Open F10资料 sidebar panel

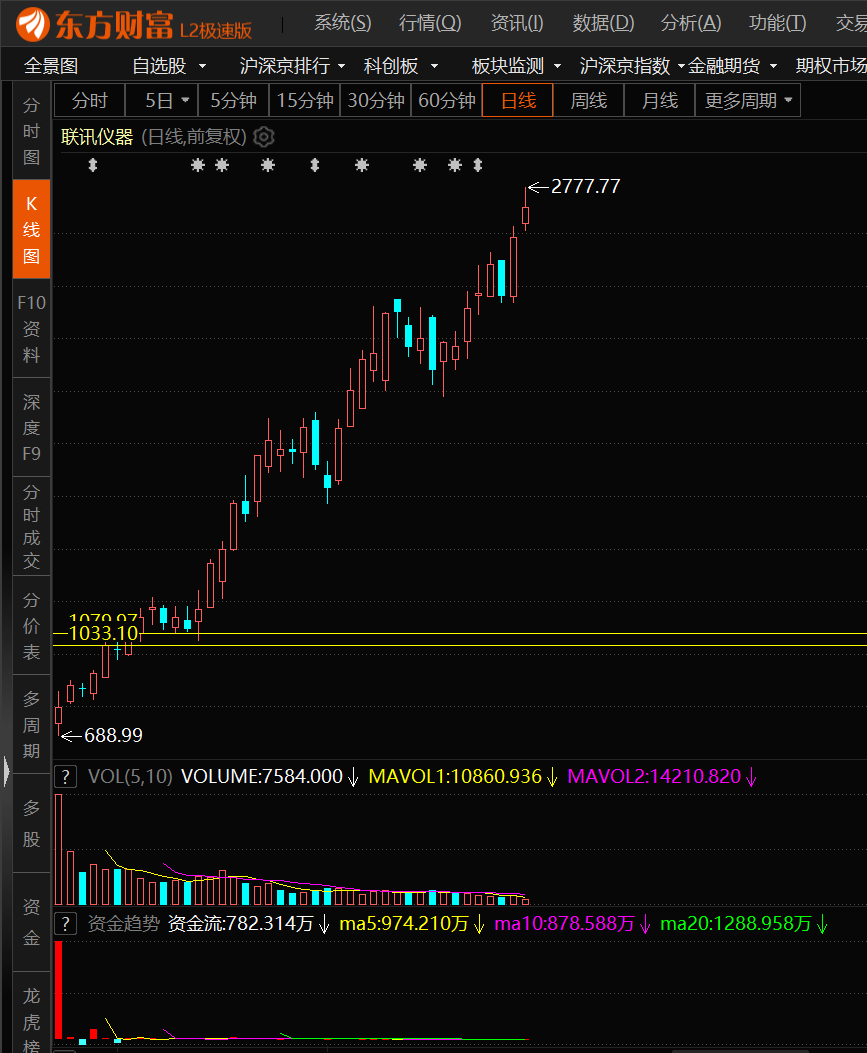[32, 328]
